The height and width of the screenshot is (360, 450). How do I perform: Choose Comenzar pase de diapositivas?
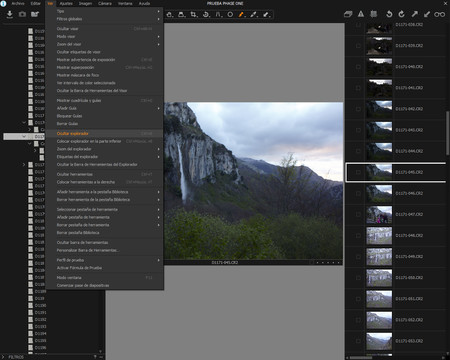(x=105, y=285)
